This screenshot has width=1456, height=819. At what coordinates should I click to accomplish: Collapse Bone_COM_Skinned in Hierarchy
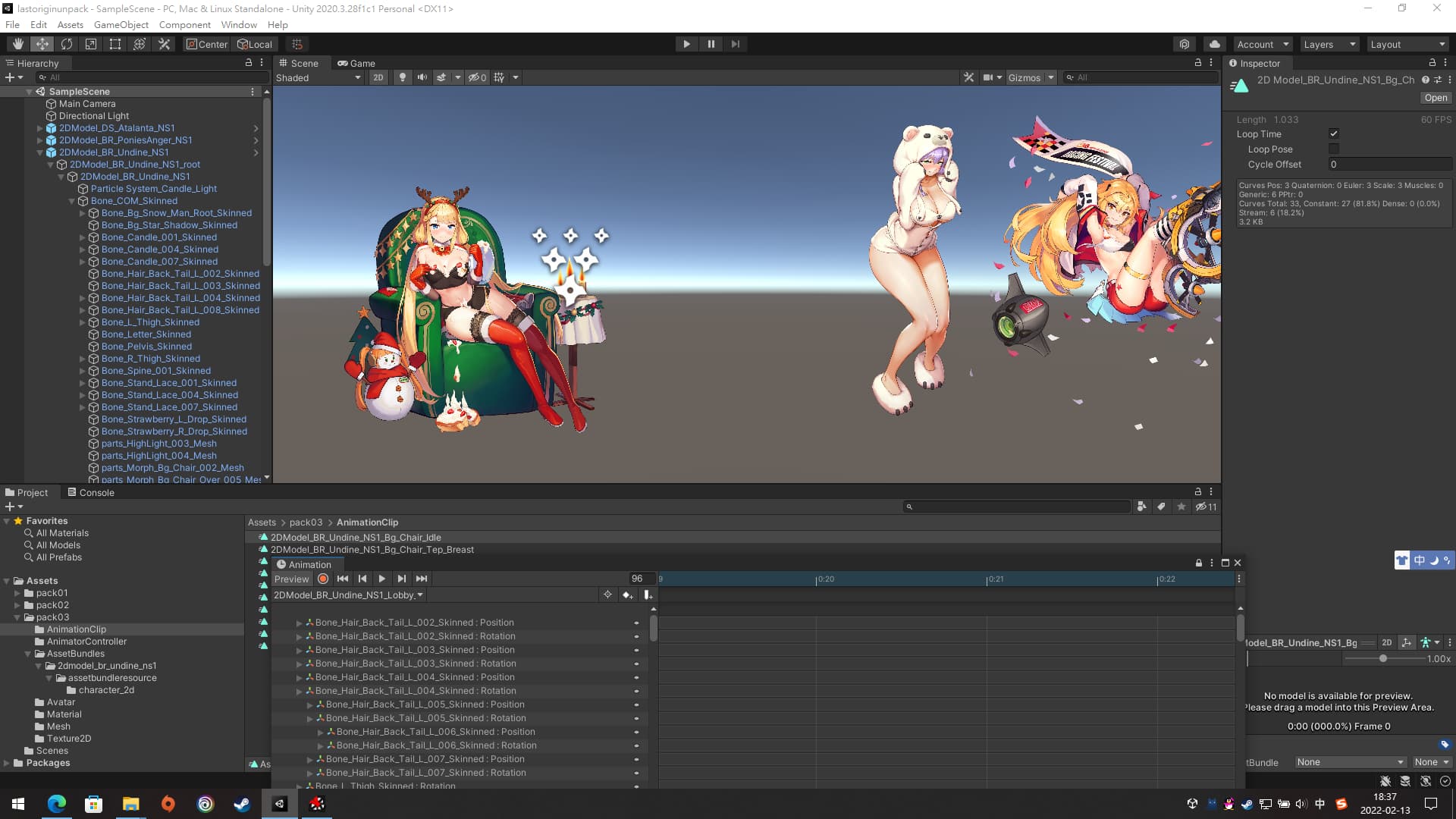72,201
